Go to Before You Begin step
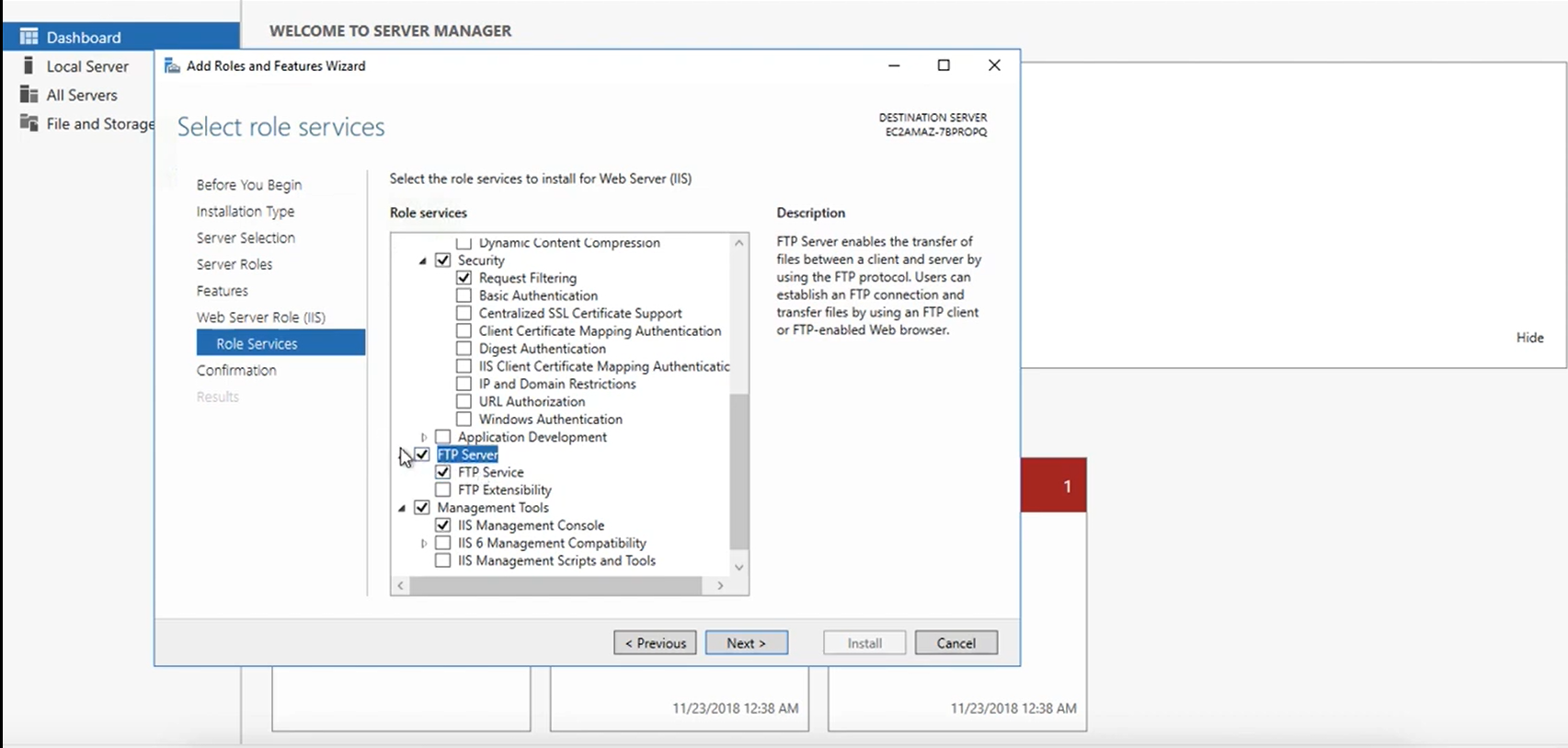 [x=249, y=185]
